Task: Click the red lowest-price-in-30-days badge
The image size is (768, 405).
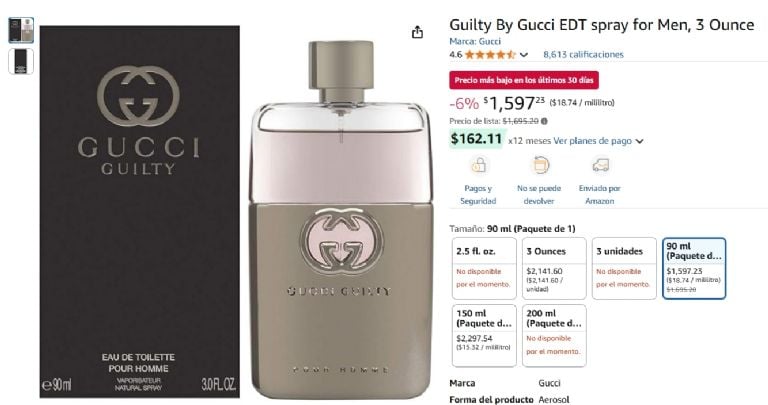Action: pos(524,80)
